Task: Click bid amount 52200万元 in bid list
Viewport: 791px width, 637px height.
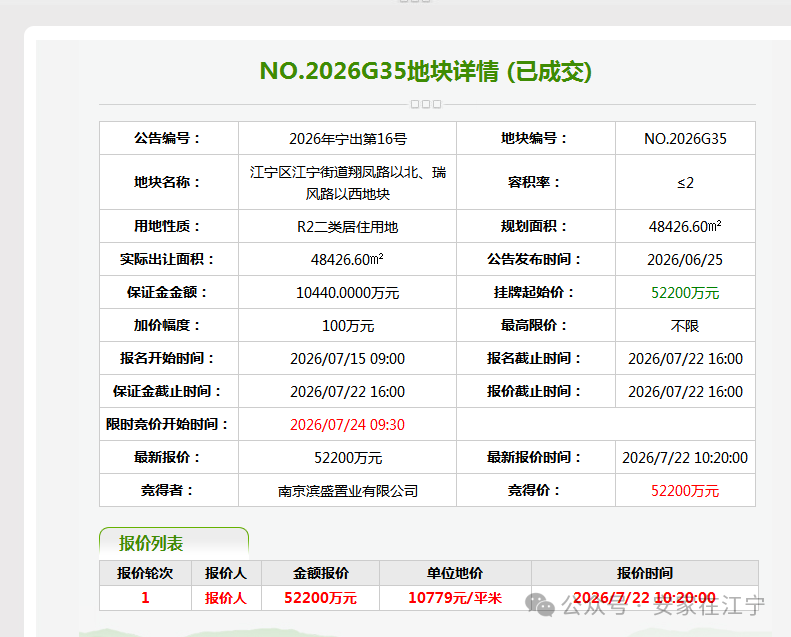Action: click(x=320, y=598)
